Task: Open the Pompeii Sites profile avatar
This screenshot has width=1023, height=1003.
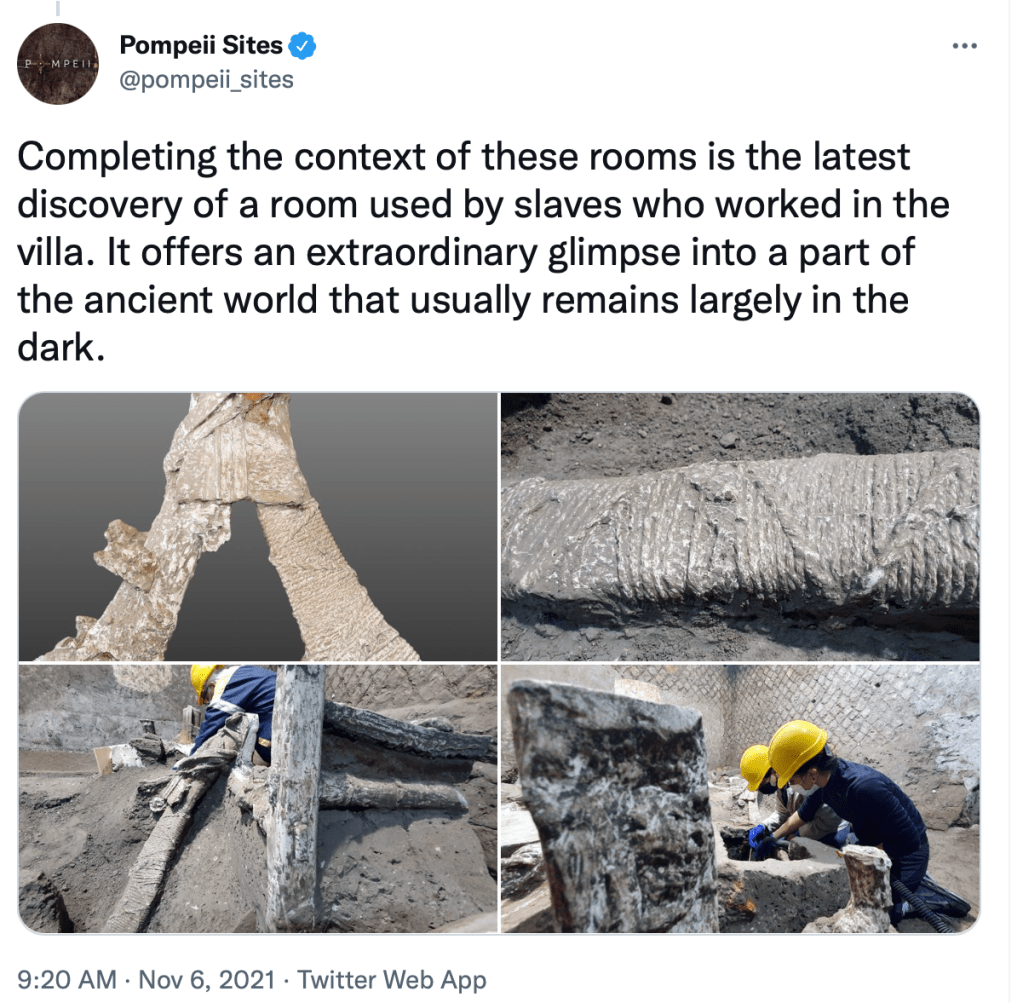Action: click(x=57, y=63)
